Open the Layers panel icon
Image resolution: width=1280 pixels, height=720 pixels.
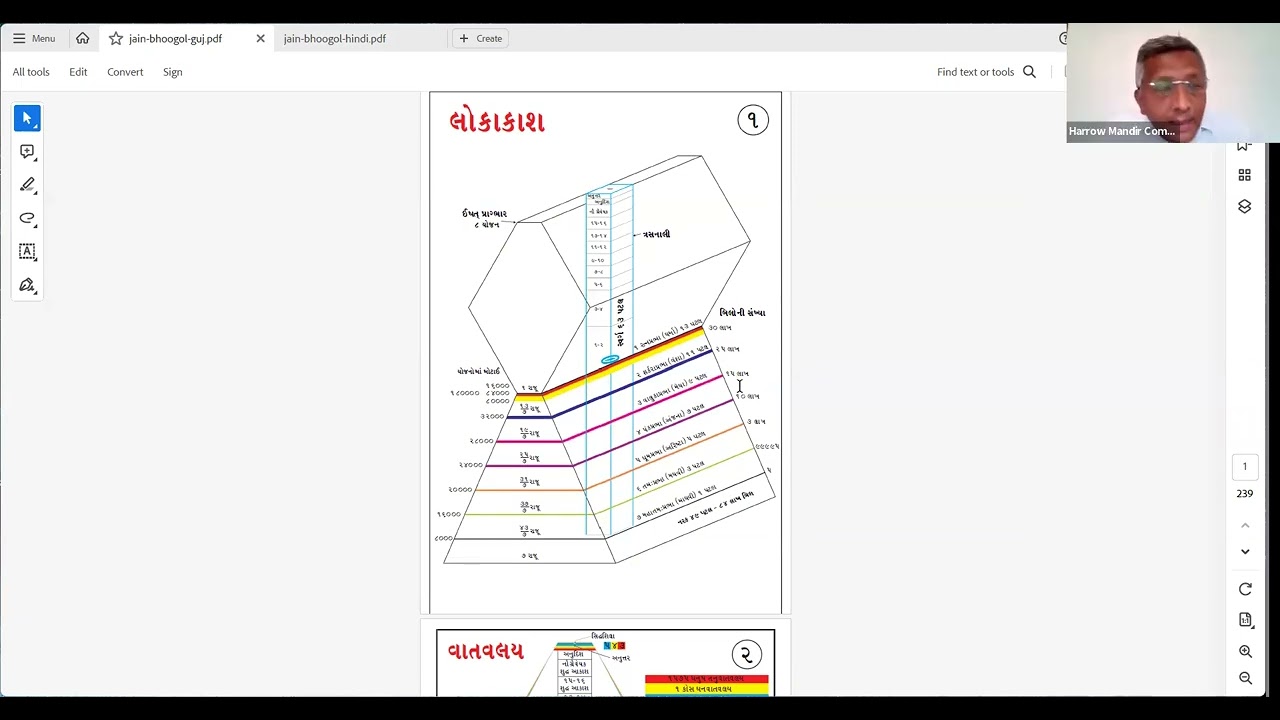click(1245, 206)
